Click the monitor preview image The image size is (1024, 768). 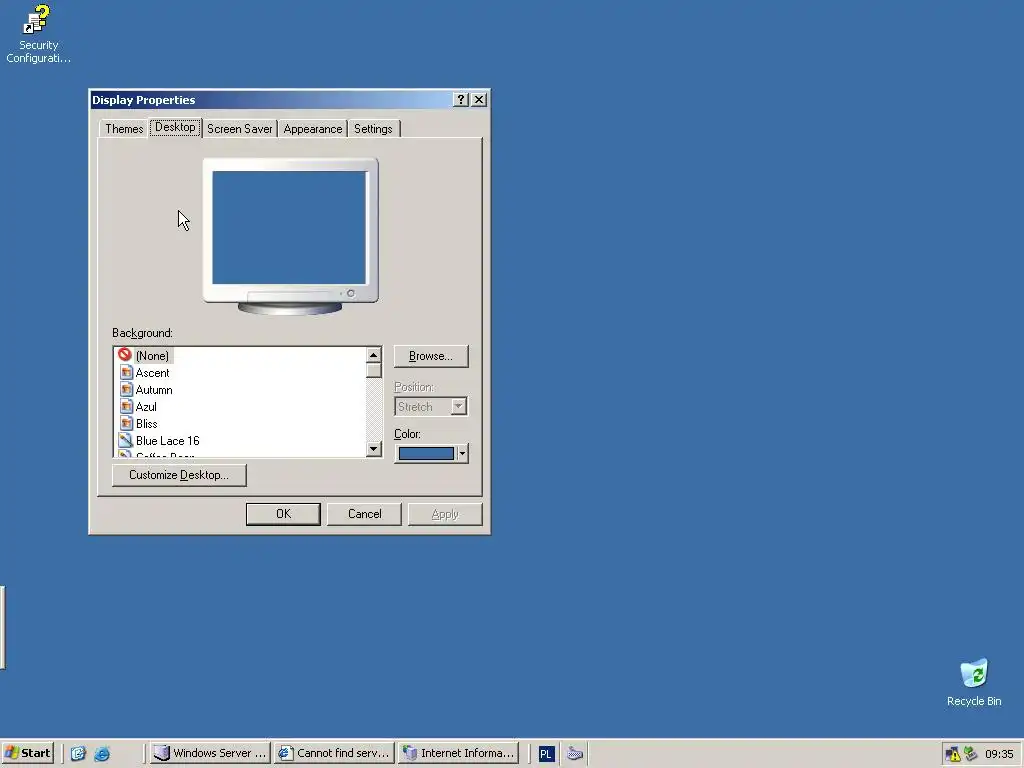tap(290, 236)
